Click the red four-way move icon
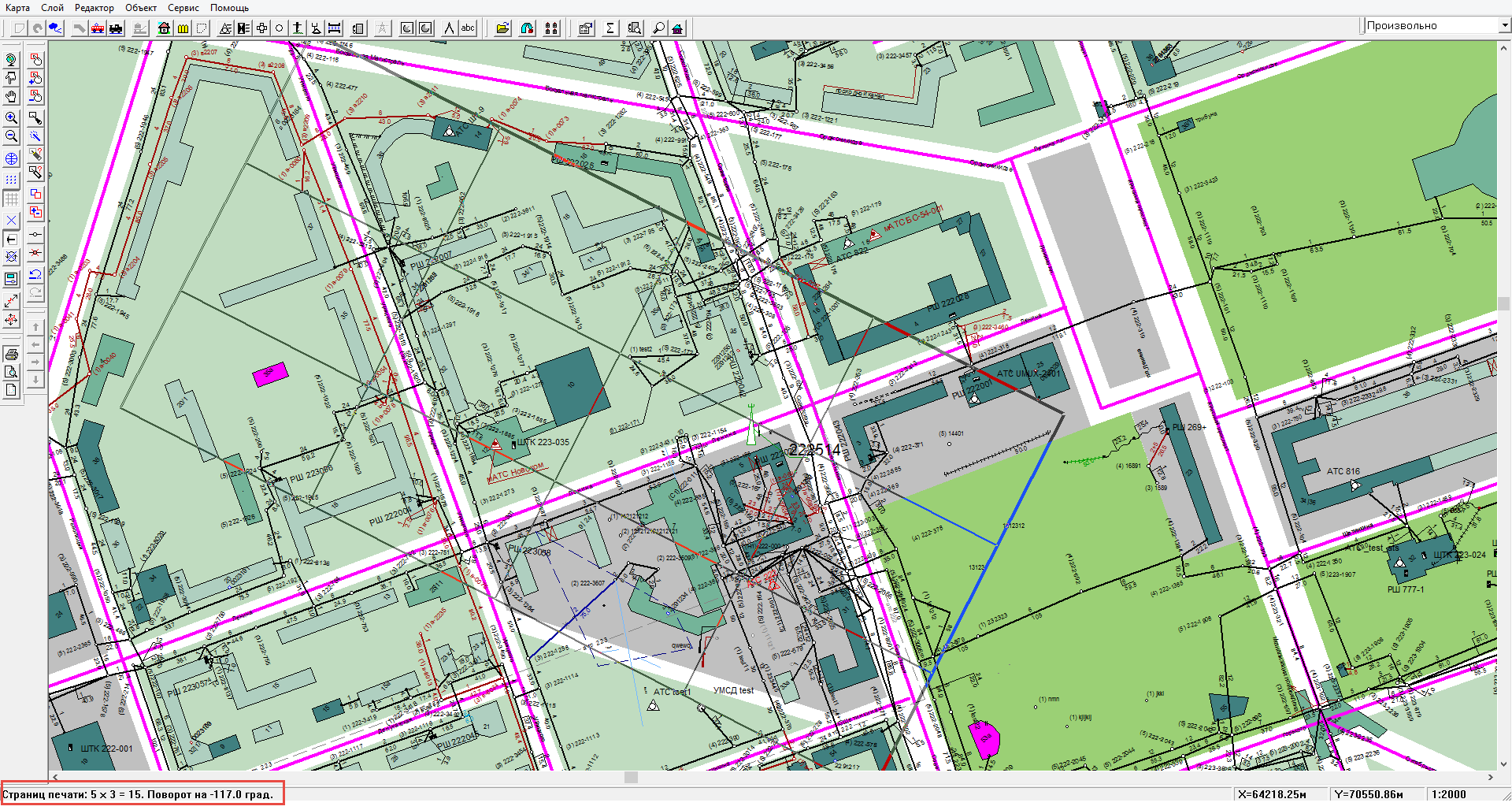Screen dimensions: 1512x810 click(11, 320)
